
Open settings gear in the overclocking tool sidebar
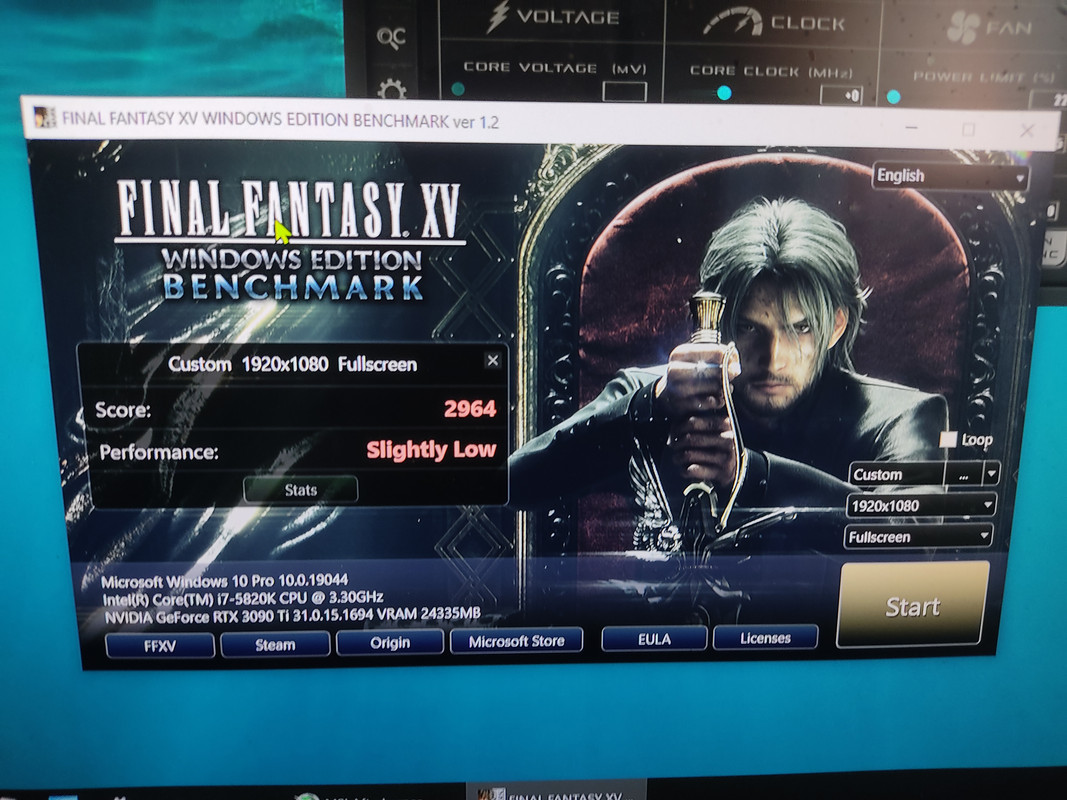392,89
